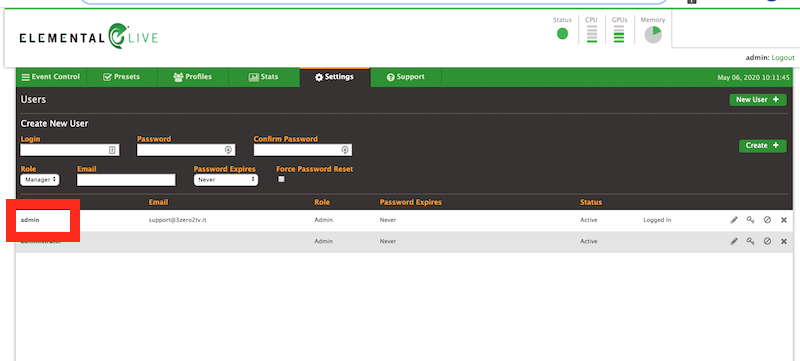Image resolution: width=800 pixels, height=361 pixels.
Task: Click the support@3zero2tv.it email cell
Action: tap(177, 220)
